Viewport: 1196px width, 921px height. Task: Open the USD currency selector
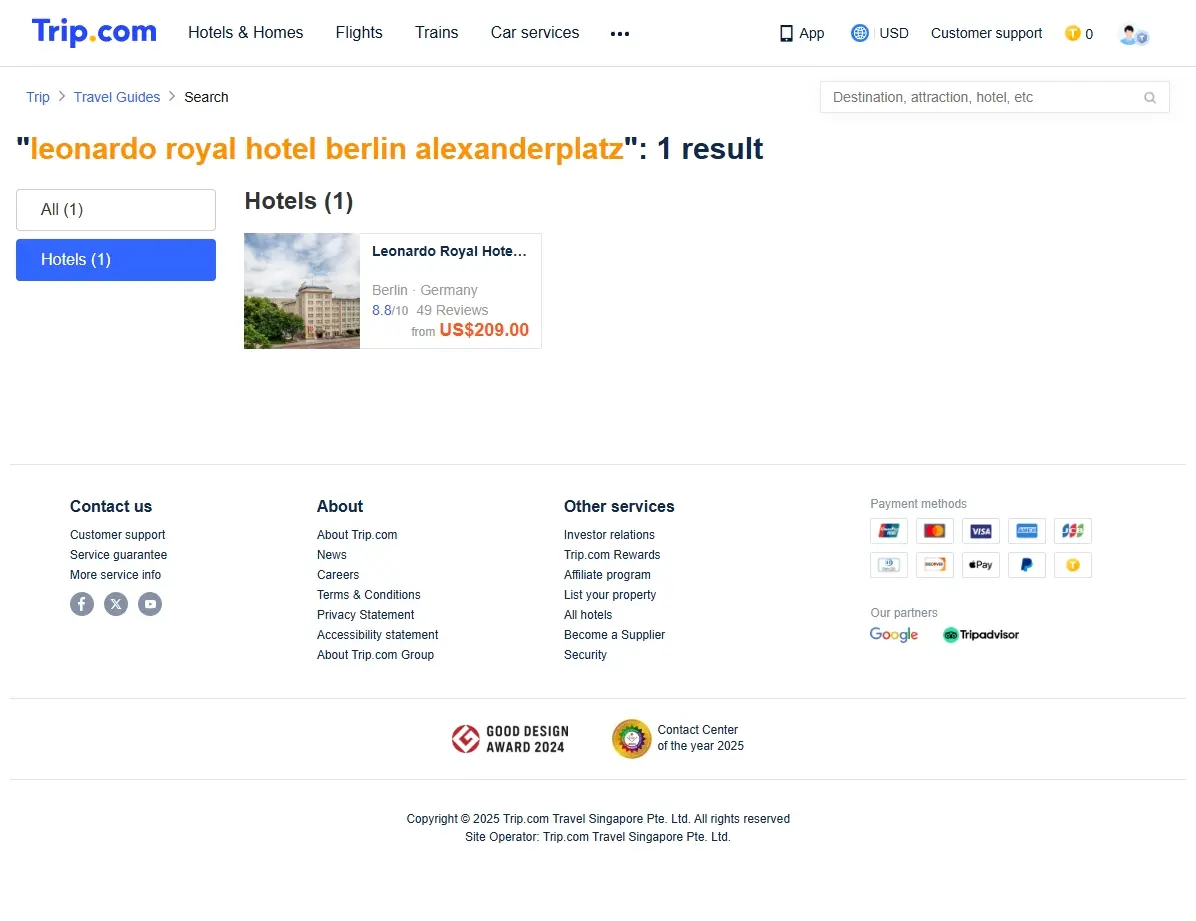[880, 33]
